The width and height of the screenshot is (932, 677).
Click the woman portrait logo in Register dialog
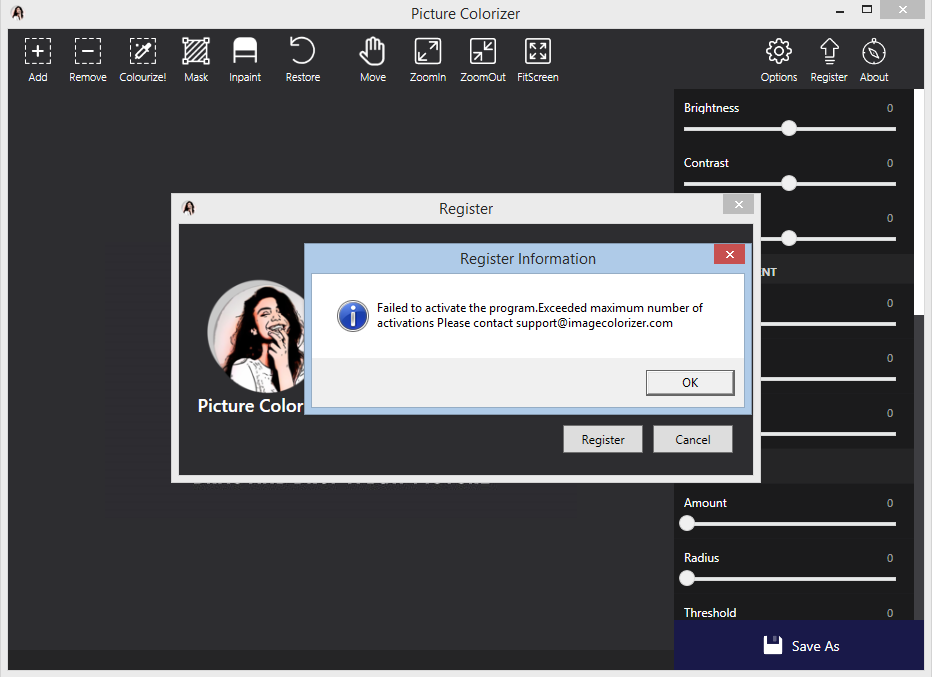click(256, 336)
